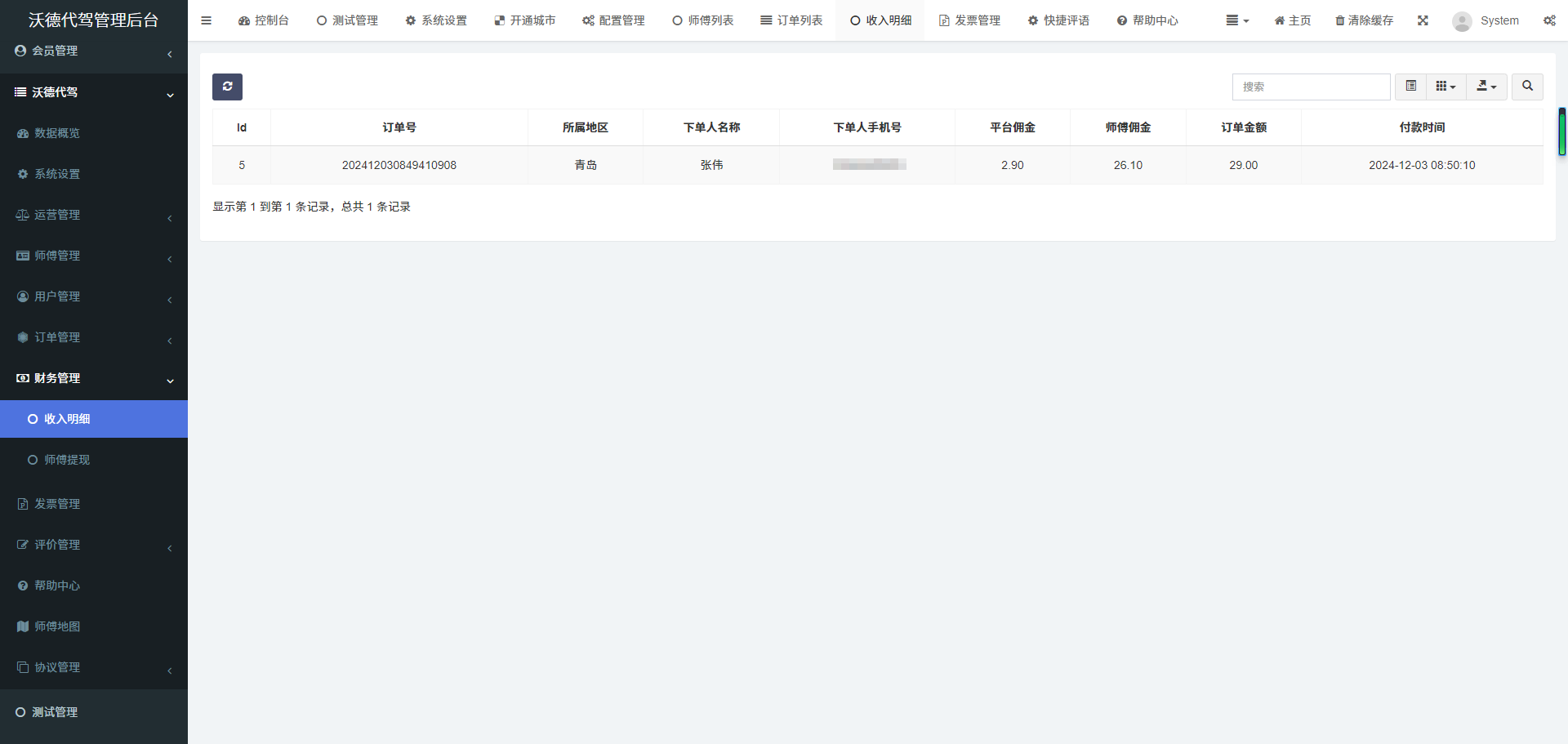Click the refresh table button
This screenshot has width=1568, height=744.
click(x=227, y=87)
